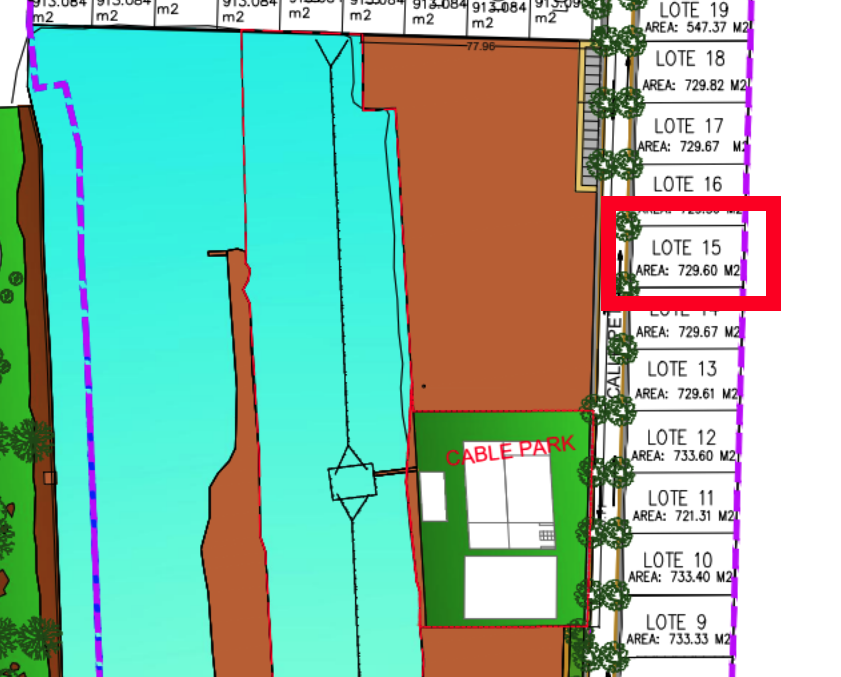The image size is (841, 677).
Task: Select the LOTE 12 lot
Action: tap(681, 437)
